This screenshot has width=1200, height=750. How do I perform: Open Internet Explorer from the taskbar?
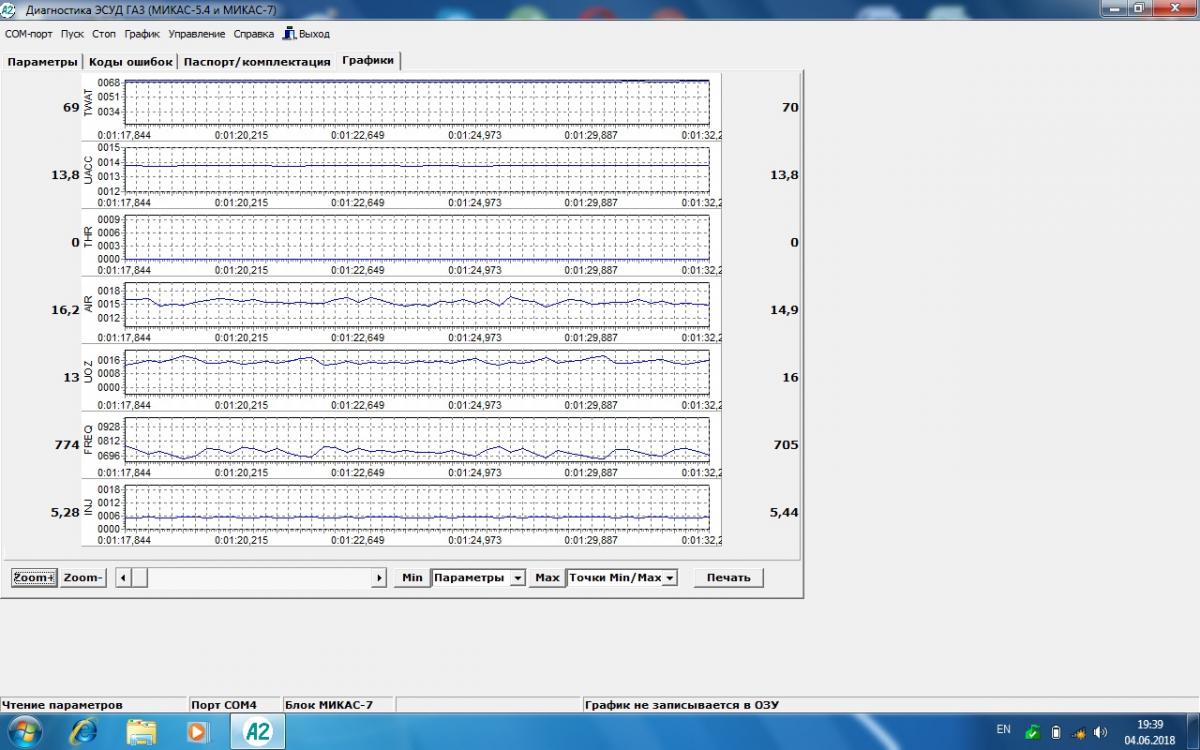point(84,732)
